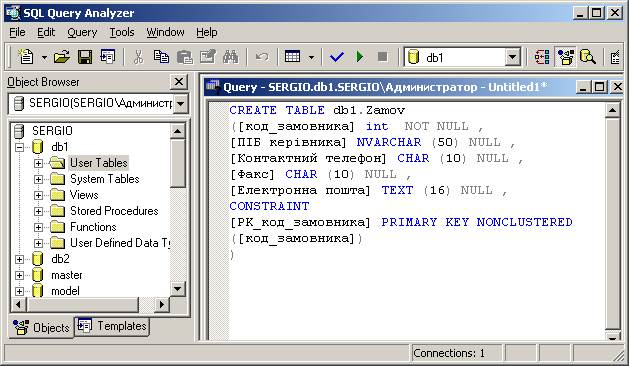Open the SERGIO server connection dropdown
The width and height of the screenshot is (629, 366).
click(181, 104)
